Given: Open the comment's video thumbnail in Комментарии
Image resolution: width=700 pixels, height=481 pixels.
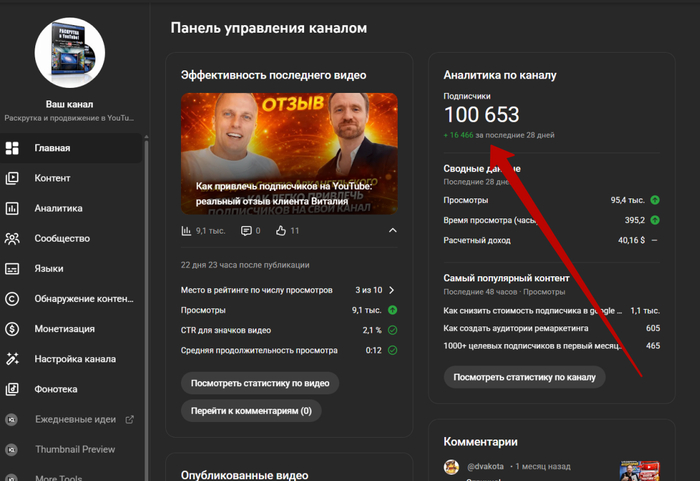Looking at the screenshot, I should 639,471.
